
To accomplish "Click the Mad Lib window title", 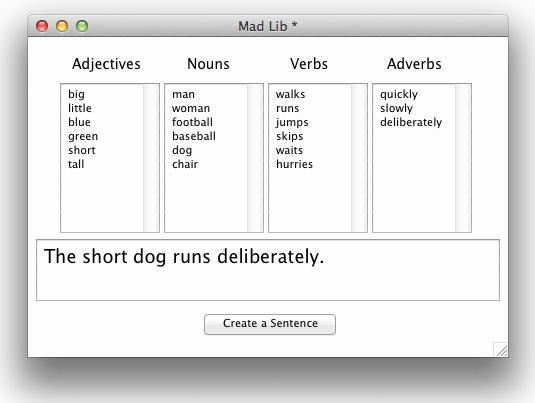I will (x=268, y=26).
